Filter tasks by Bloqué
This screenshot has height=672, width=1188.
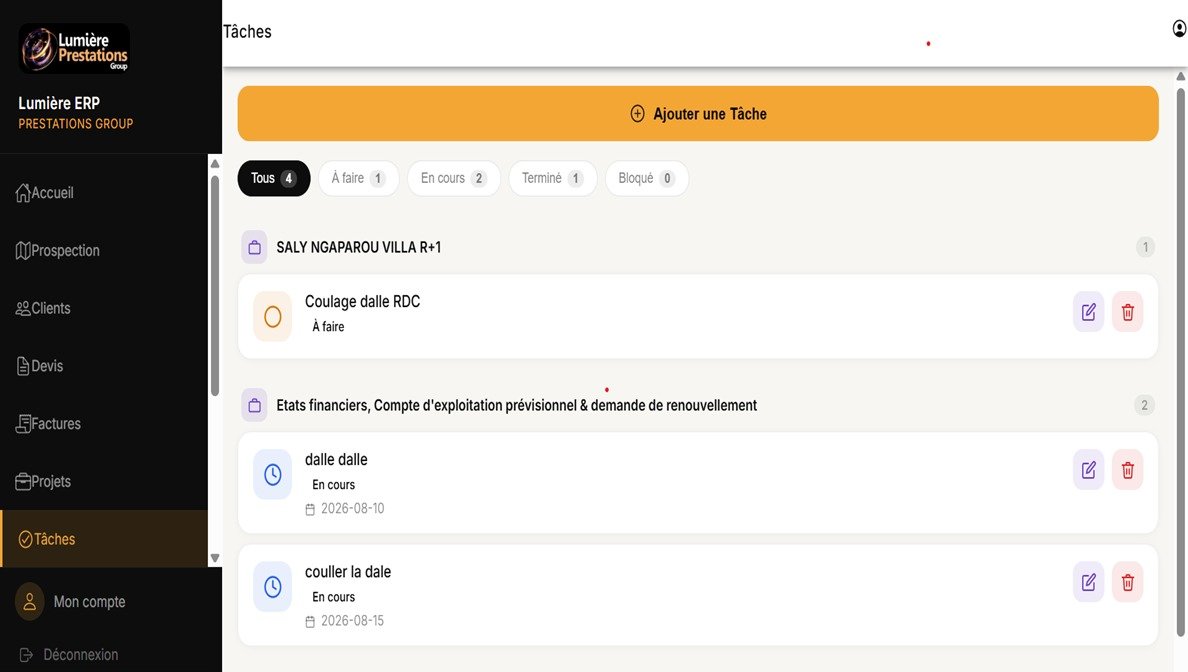(x=646, y=178)
